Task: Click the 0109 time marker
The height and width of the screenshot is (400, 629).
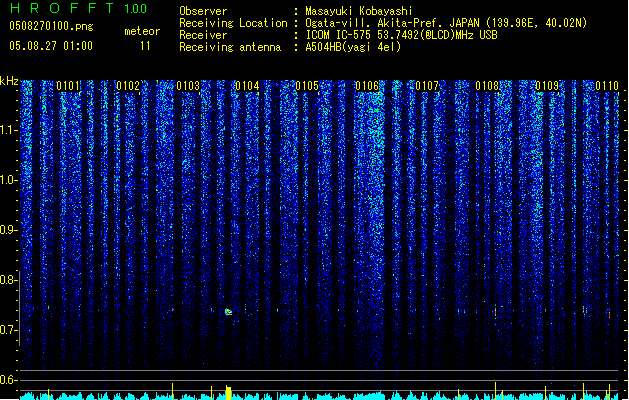Action: (547, 86)
